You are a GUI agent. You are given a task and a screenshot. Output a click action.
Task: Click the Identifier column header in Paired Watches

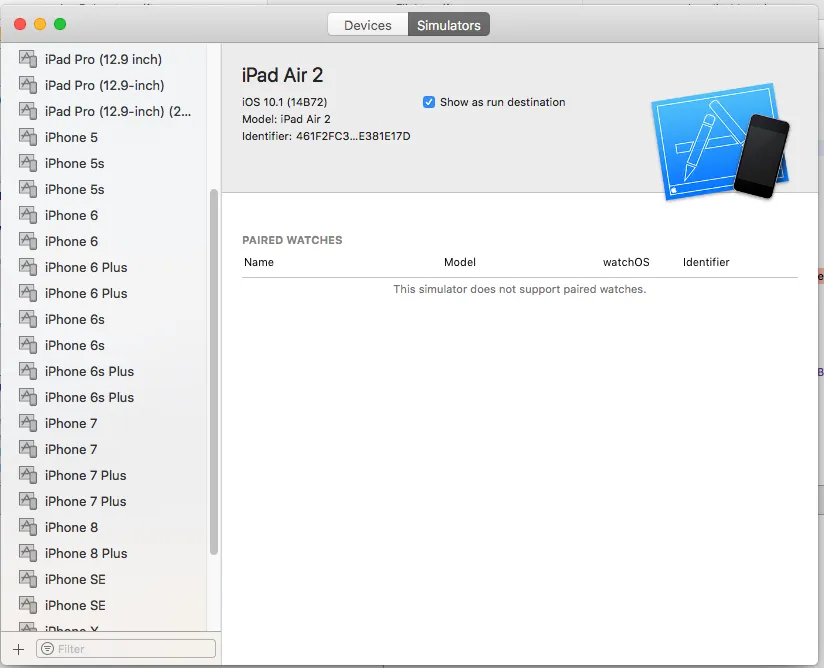(706, 262)
